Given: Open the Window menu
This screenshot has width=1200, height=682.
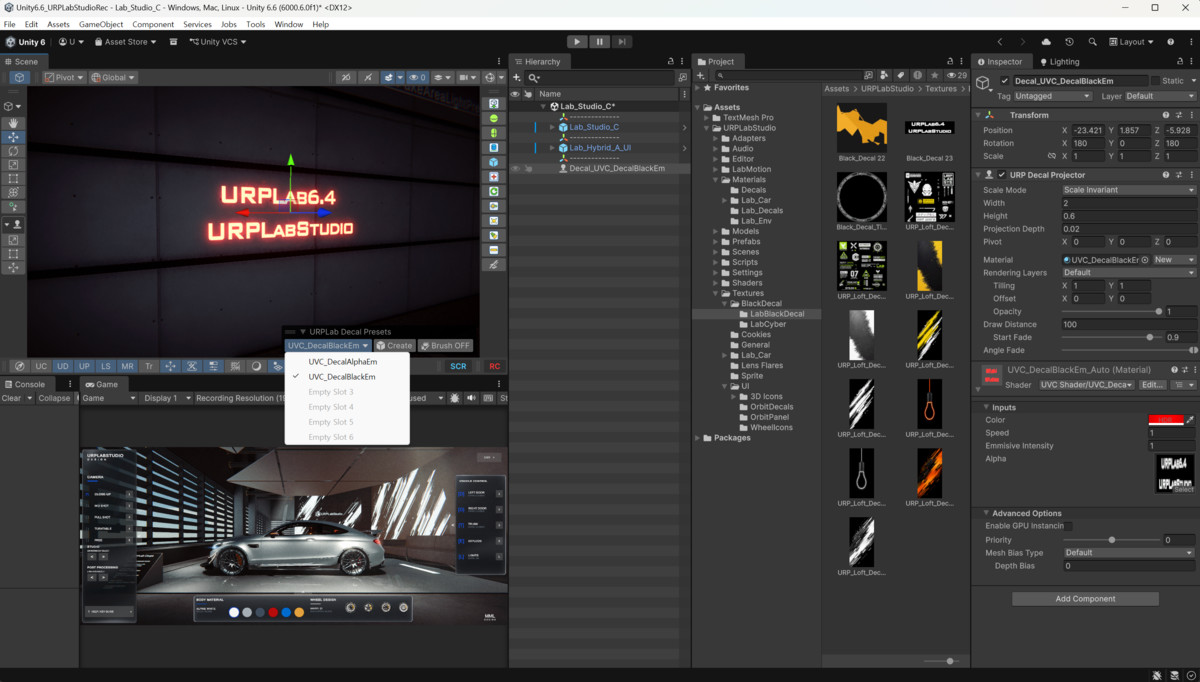Looking at the screenshot, I should [x=289, y=24].
